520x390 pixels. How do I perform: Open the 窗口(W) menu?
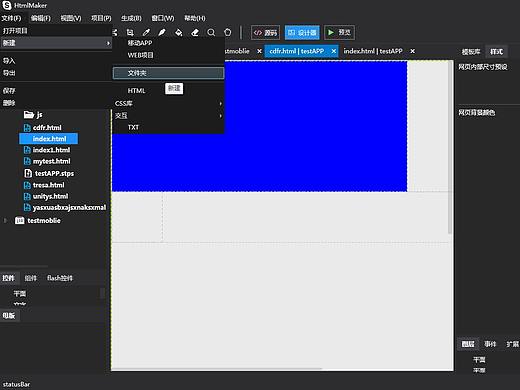tap(163, 18)
